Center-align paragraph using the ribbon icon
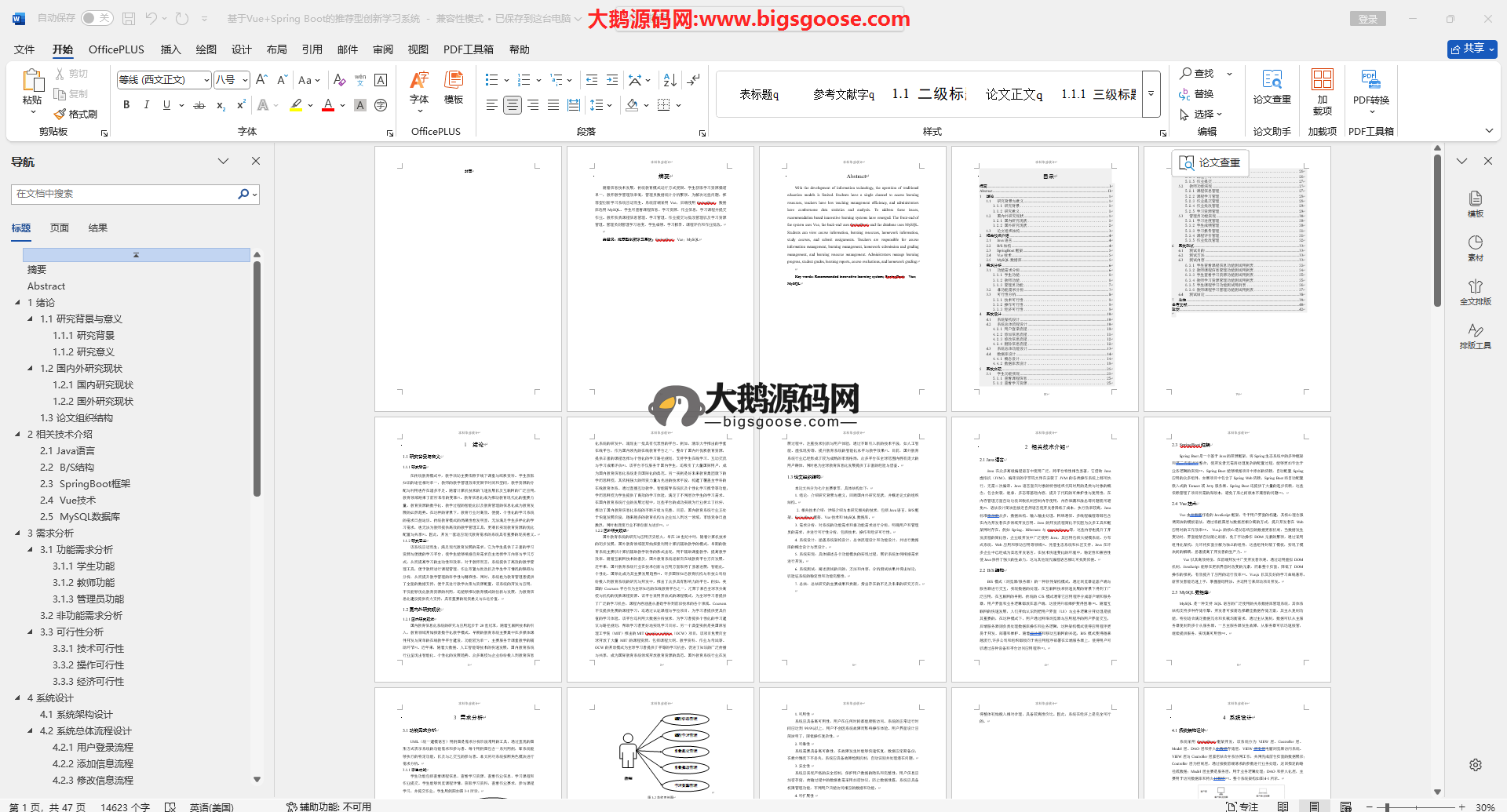This screenshot has height=812, width=1507. point(513,105)
